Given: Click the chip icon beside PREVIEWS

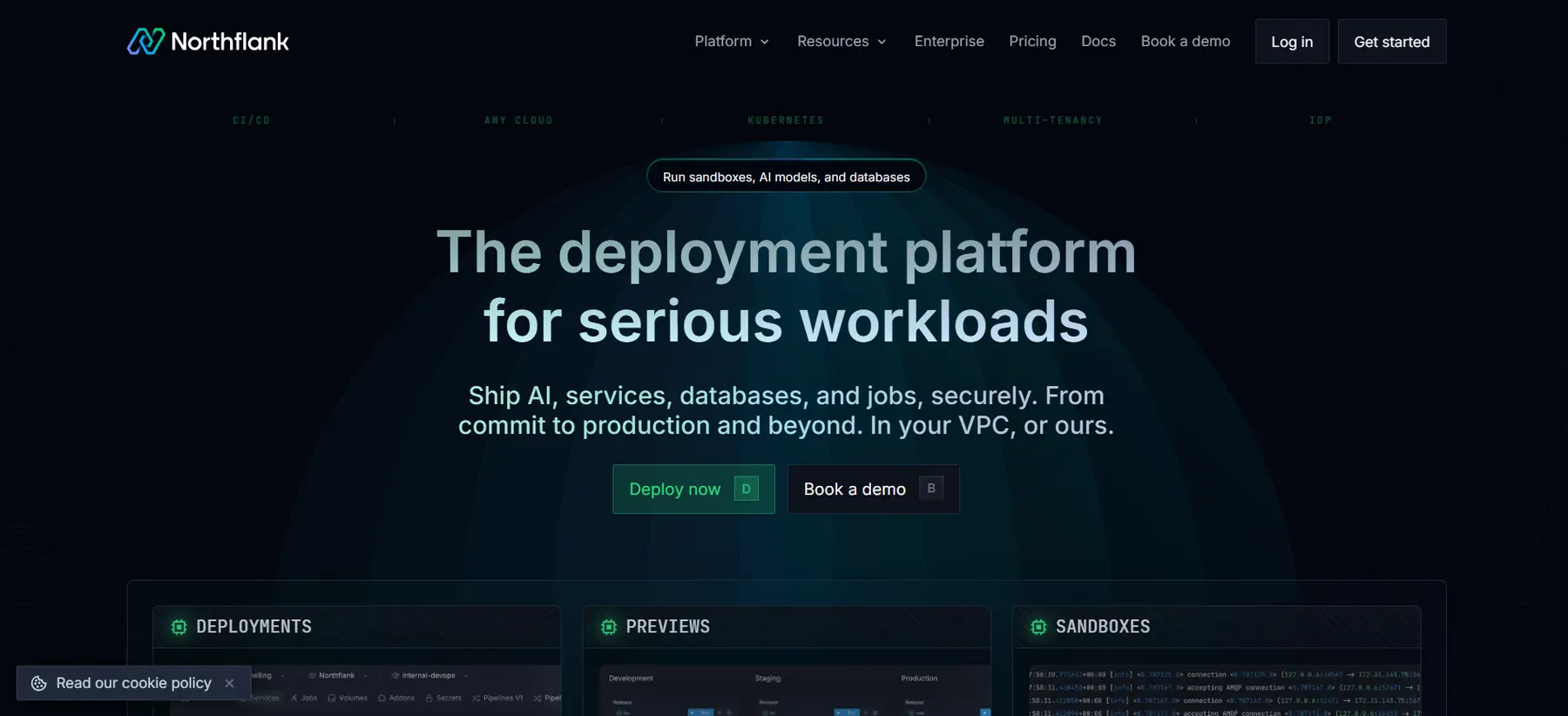Looking at the screenshot, I should coord(609,627).
